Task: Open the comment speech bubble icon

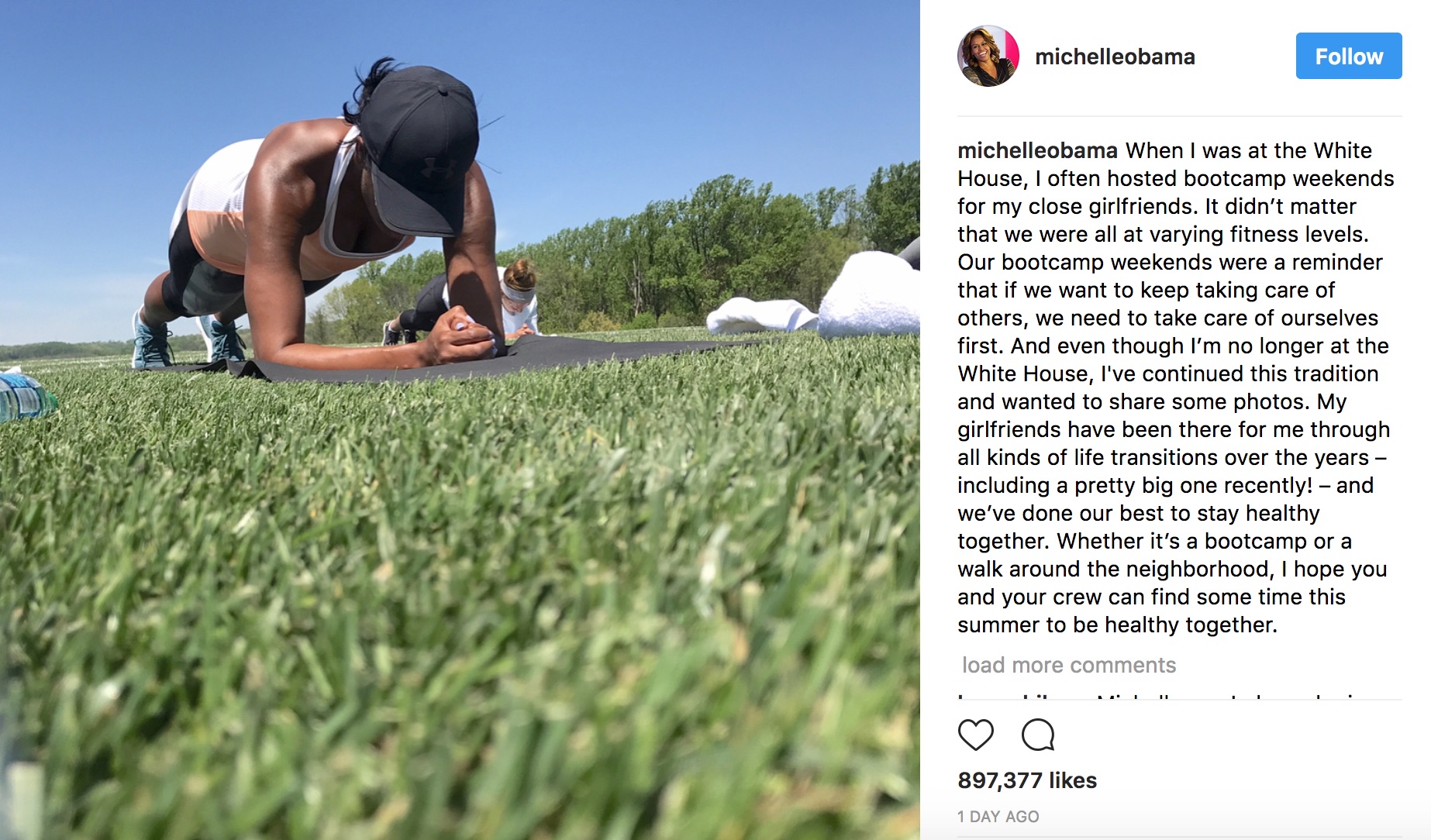Action: [x=1038, y=735]
